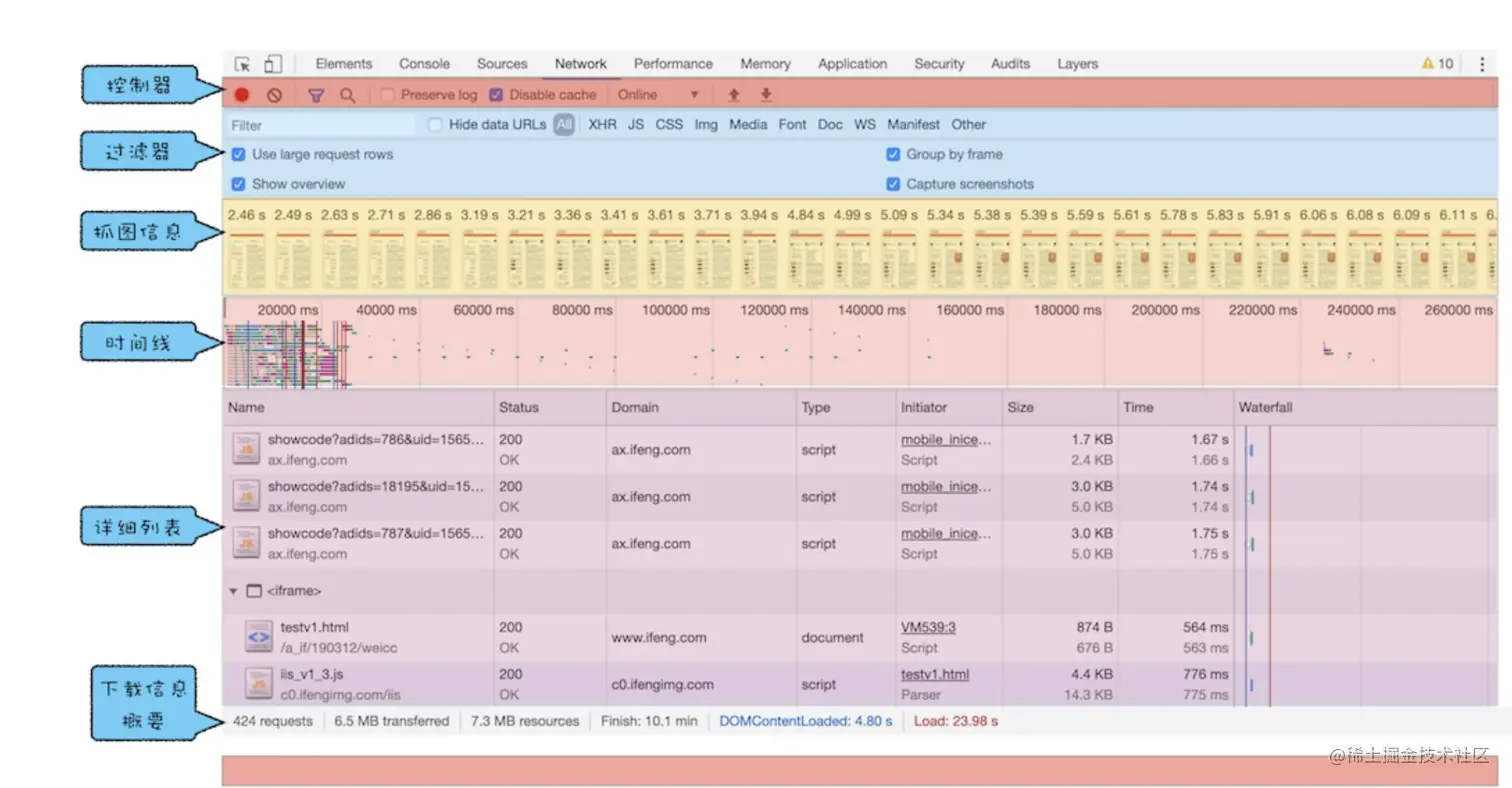
Task: Click the 20000 ms timeline overview marker
Action: click(x=288, y=310)
